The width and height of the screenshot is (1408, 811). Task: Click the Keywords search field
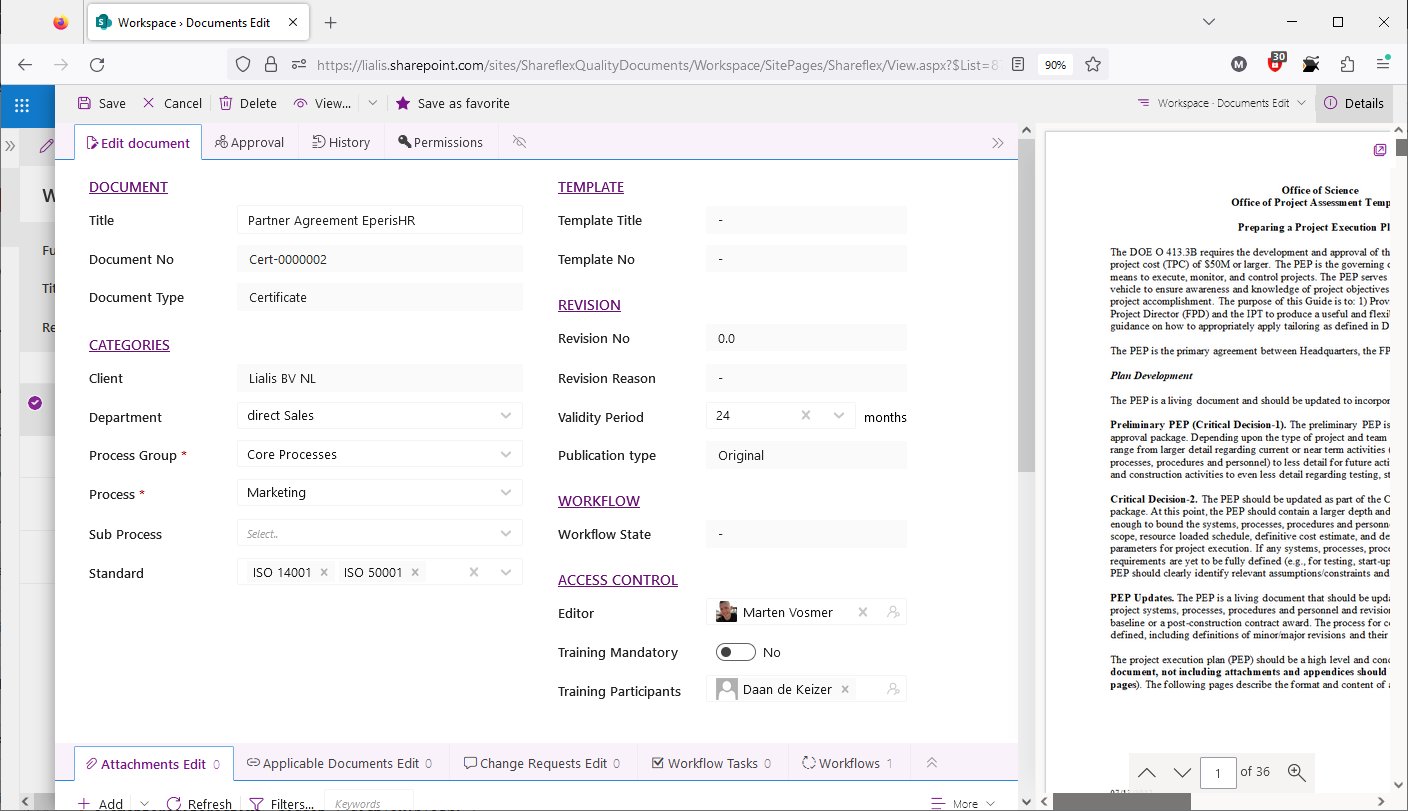pyautogui.click(x=369, y=802)
